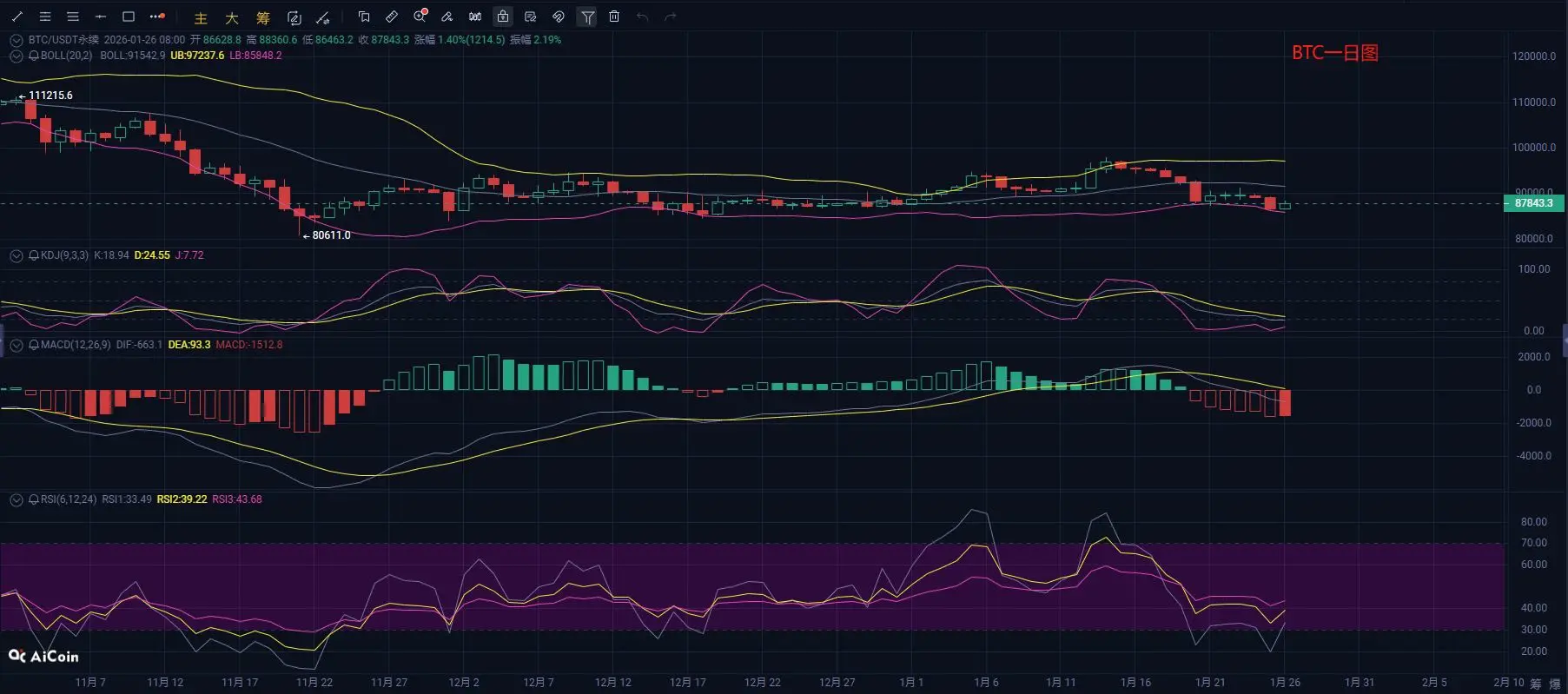Click the current price tag 87843.3
The width and height of the screenshot is (1568, 694).
1533,203
